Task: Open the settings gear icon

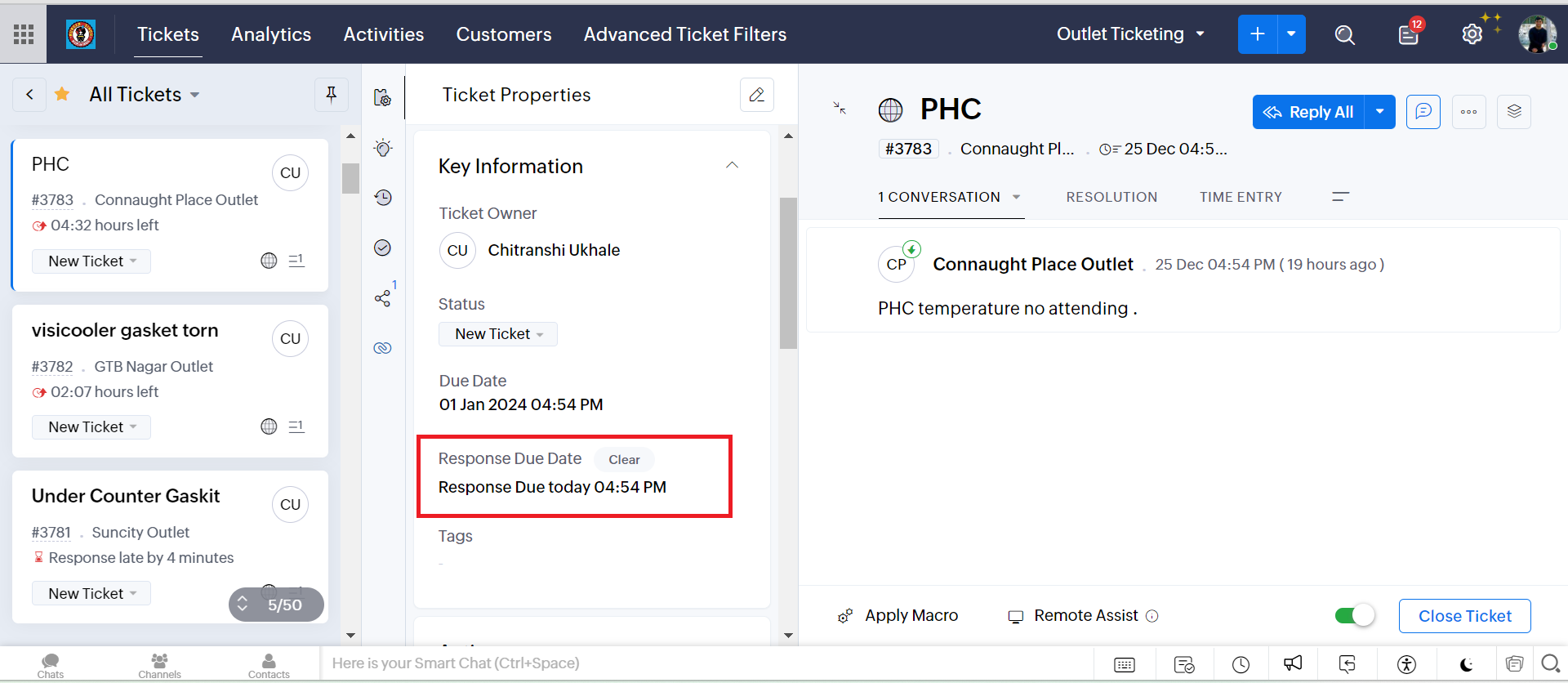Action: tap(1472, 34)
